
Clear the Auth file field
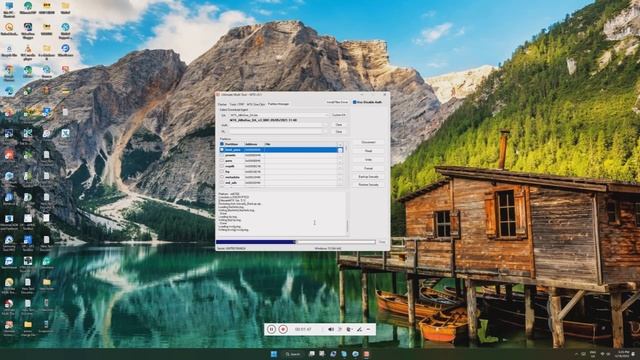pyautogui.click(x=339, y=125)
